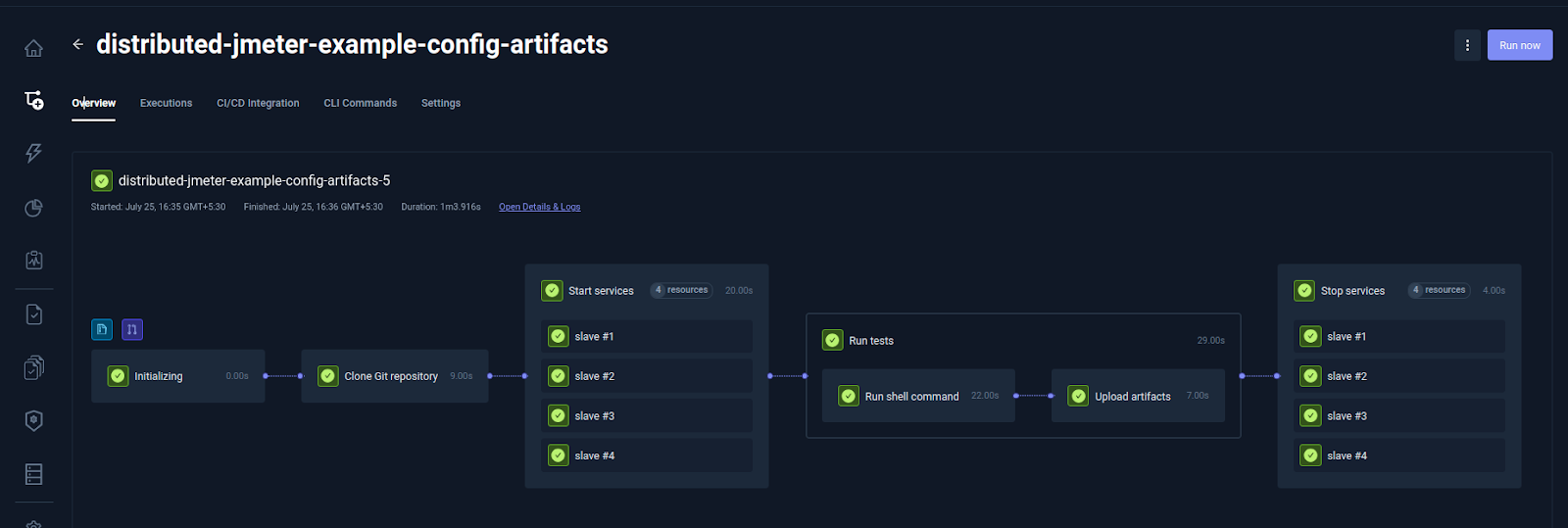Switch to the Overview tab
This screenshot has height=528, width=1568.
click(x=93, y=103)
